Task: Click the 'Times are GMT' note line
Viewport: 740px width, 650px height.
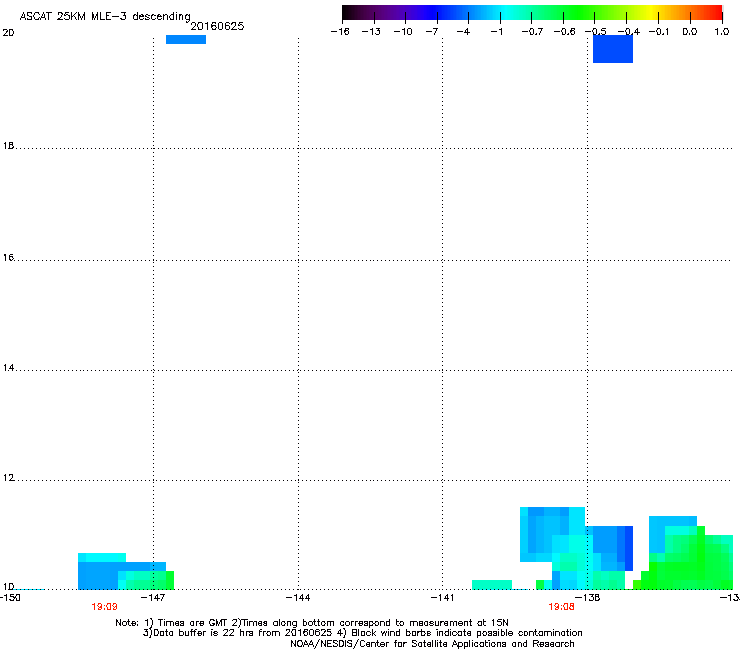Action: pyautogui.click(x=312, y=623)
